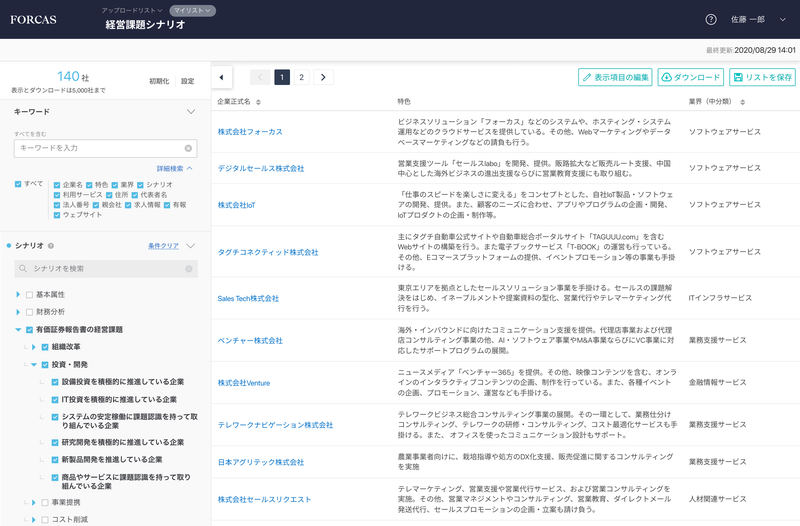
Task: Uncheck the 特色 keyword checkbox
Action: point(89,185)
